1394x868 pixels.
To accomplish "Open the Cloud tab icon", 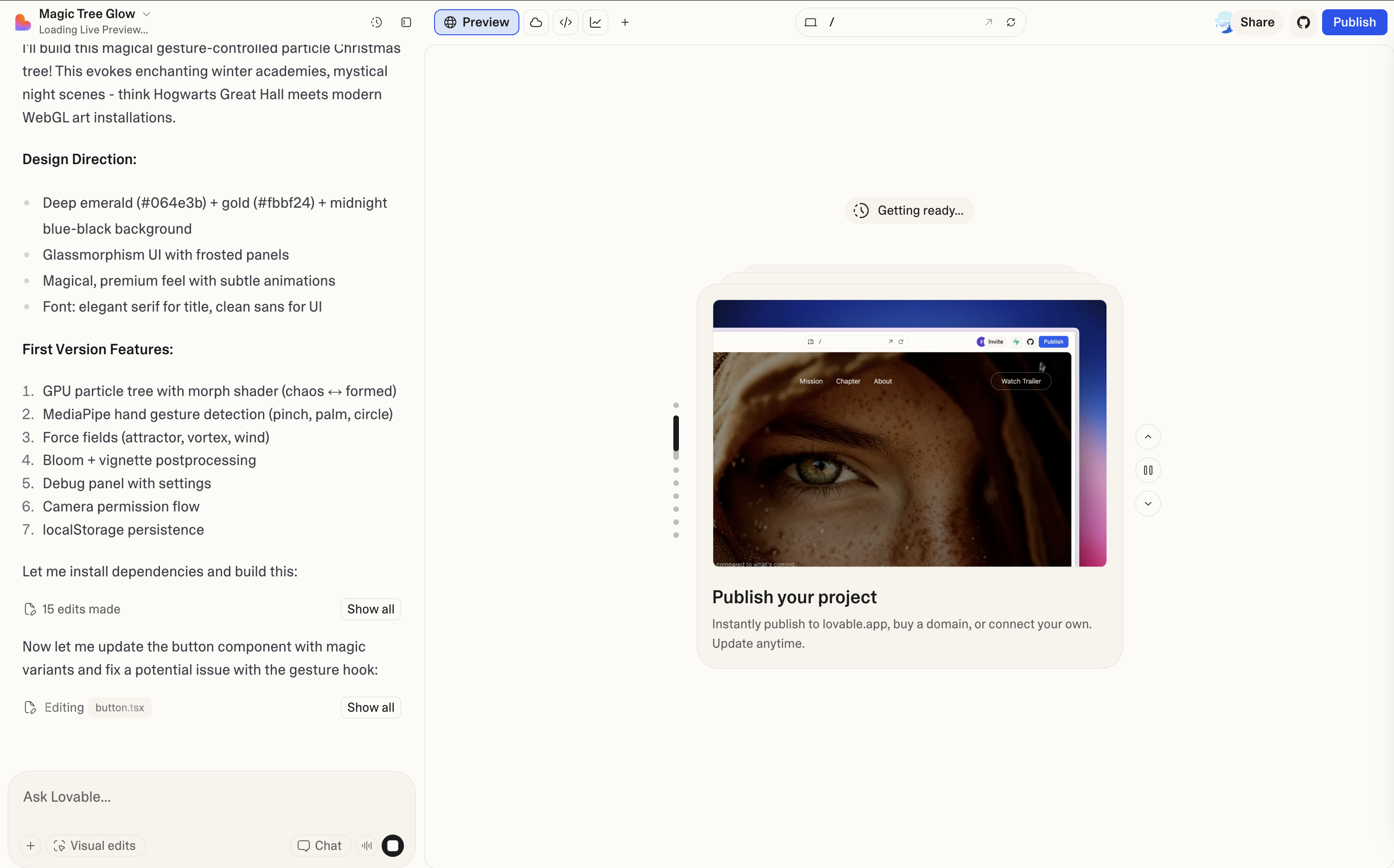I will click(x=536, y=22).
